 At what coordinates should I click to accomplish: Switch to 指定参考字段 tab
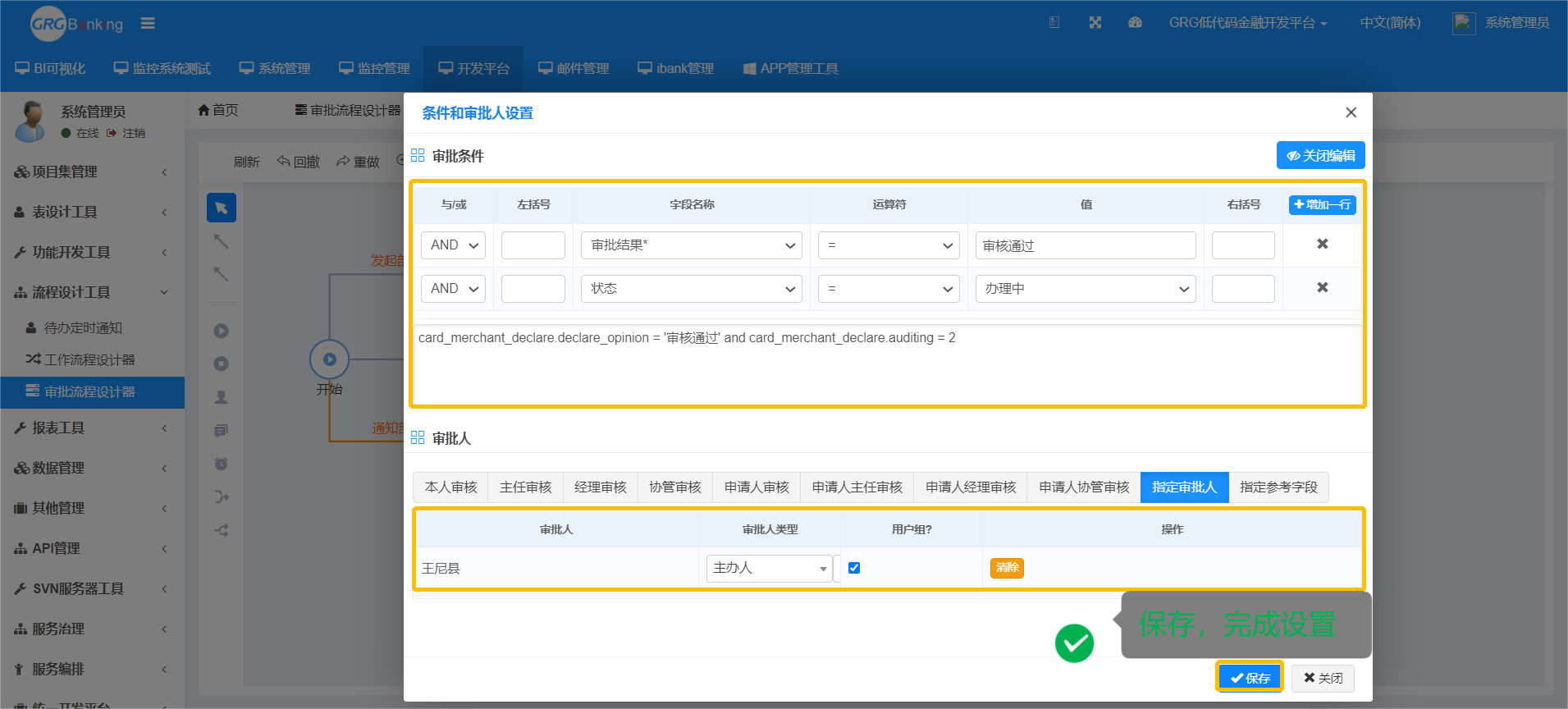point(1278,487)
